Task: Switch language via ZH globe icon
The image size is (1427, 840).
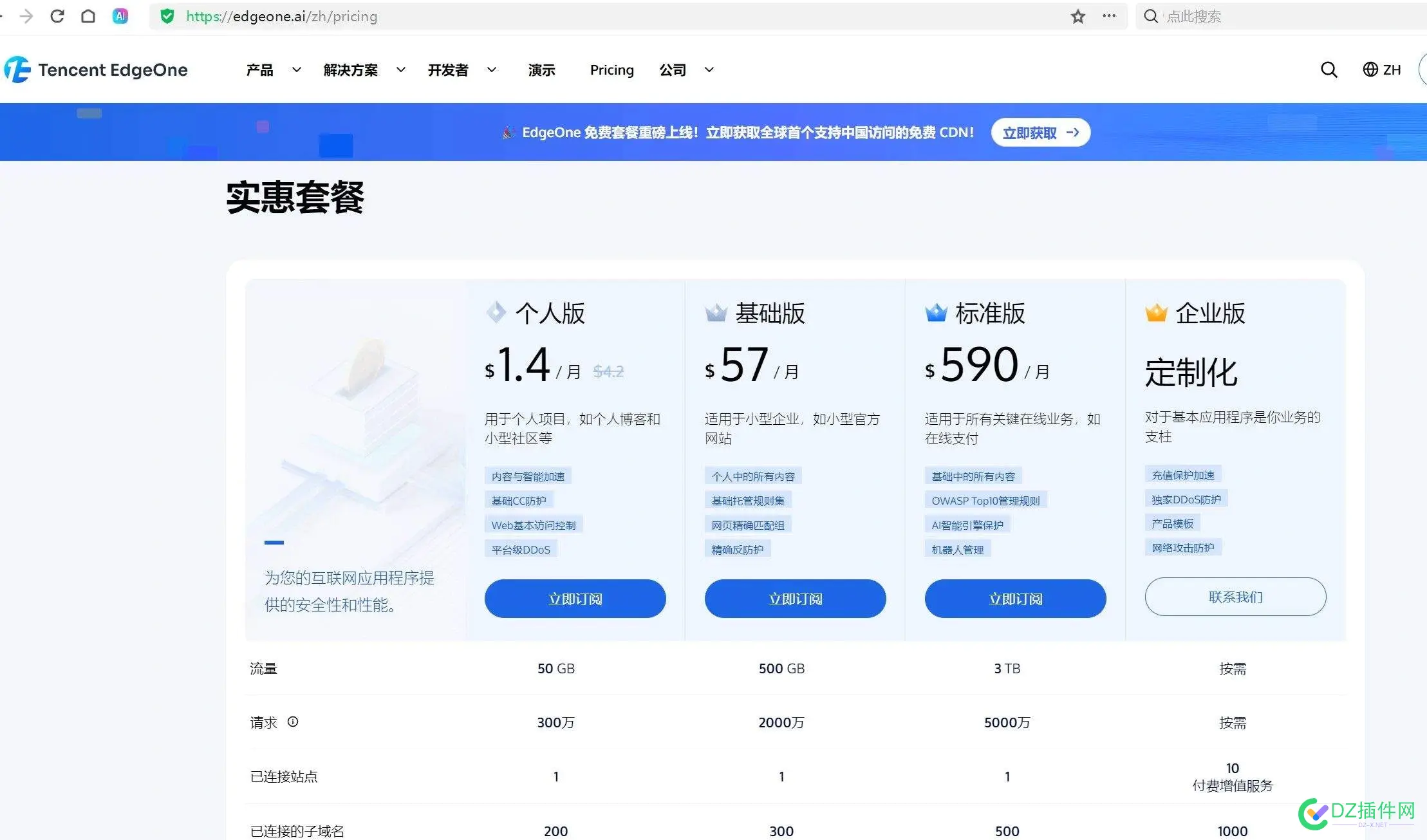Action: 1381,70
